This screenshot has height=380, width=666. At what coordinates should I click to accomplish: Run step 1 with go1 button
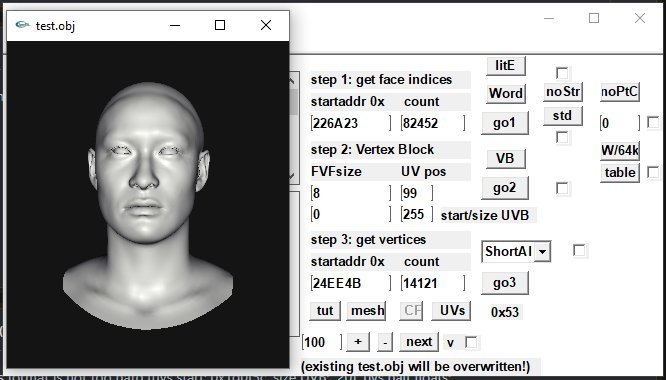(504, 123)
